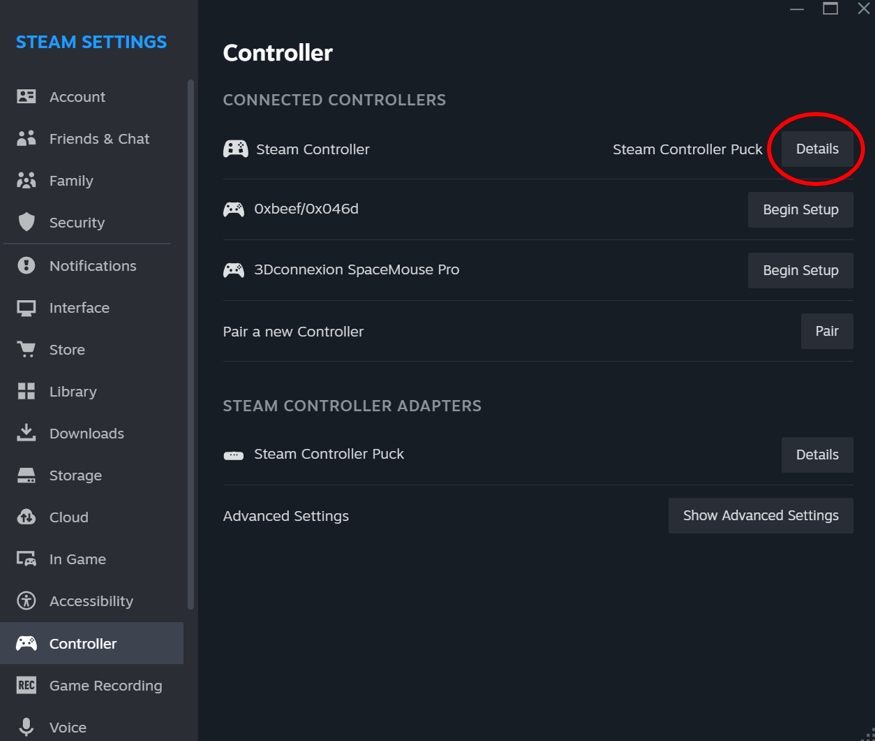Click the Controller gamepad sidebar icon
Viewport: 875px width, 741px height.
(26, 643)
